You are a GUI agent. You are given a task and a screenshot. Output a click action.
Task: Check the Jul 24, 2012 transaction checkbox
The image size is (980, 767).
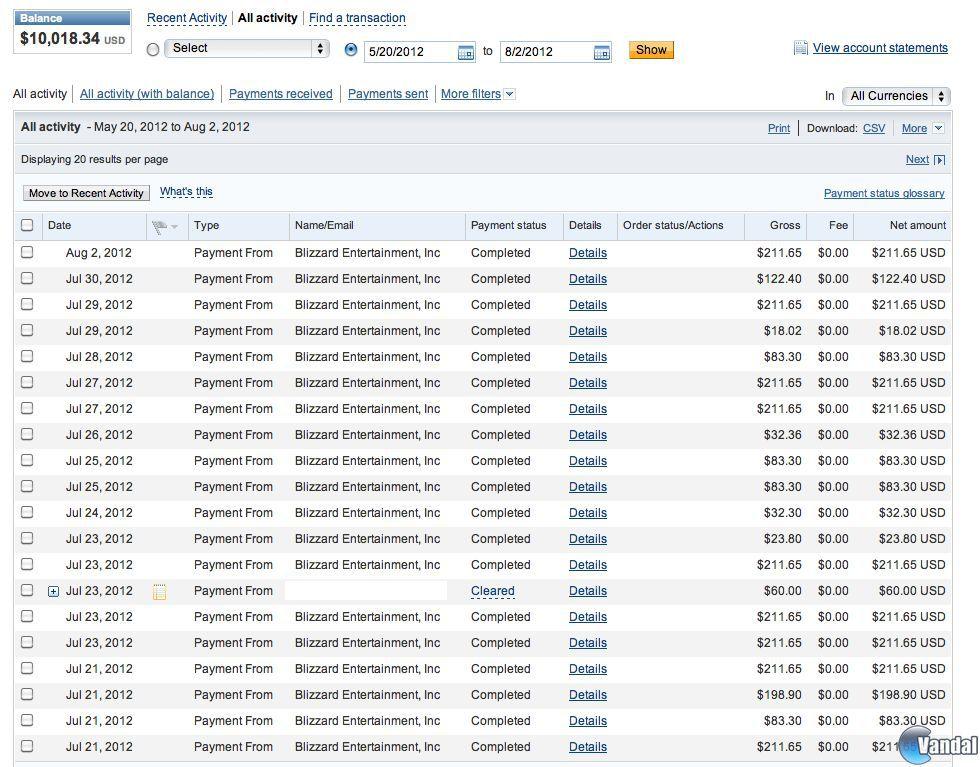click(27, 513)
